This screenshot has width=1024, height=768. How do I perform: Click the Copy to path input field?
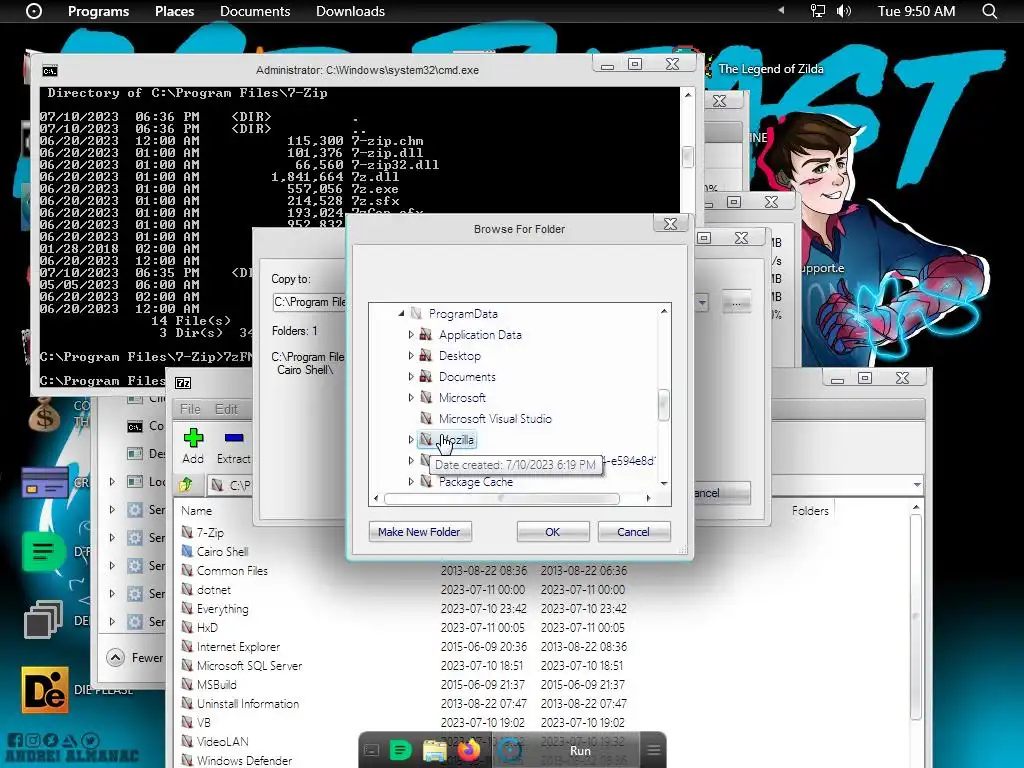click(x=308, y=302)
